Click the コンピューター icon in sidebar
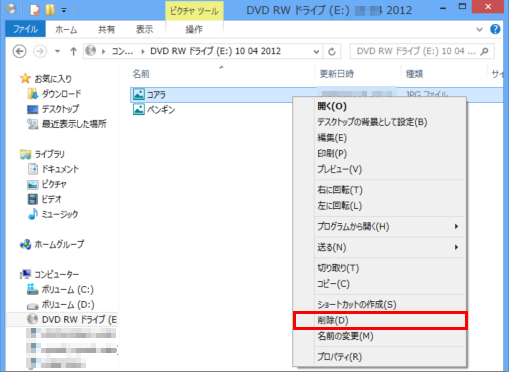 click(x=25, y=274)
